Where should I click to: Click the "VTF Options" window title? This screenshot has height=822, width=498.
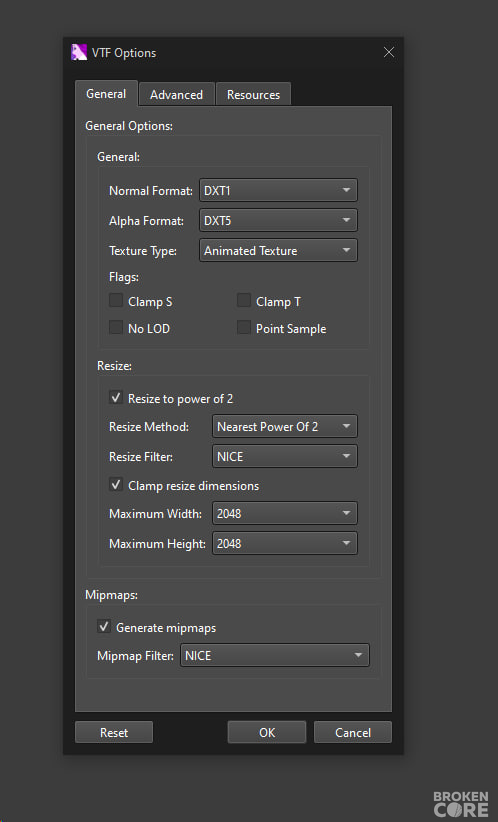124,53
